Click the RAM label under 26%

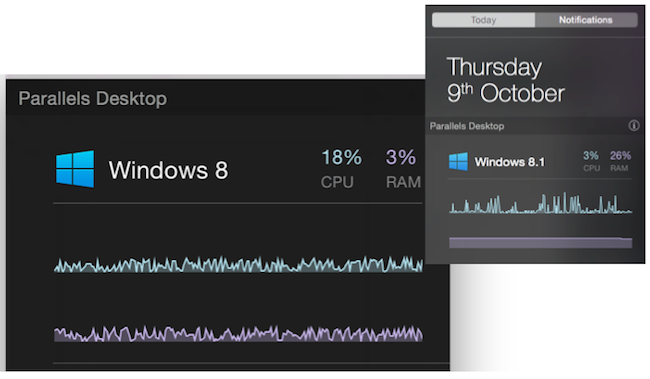click(x=619, y=168)
